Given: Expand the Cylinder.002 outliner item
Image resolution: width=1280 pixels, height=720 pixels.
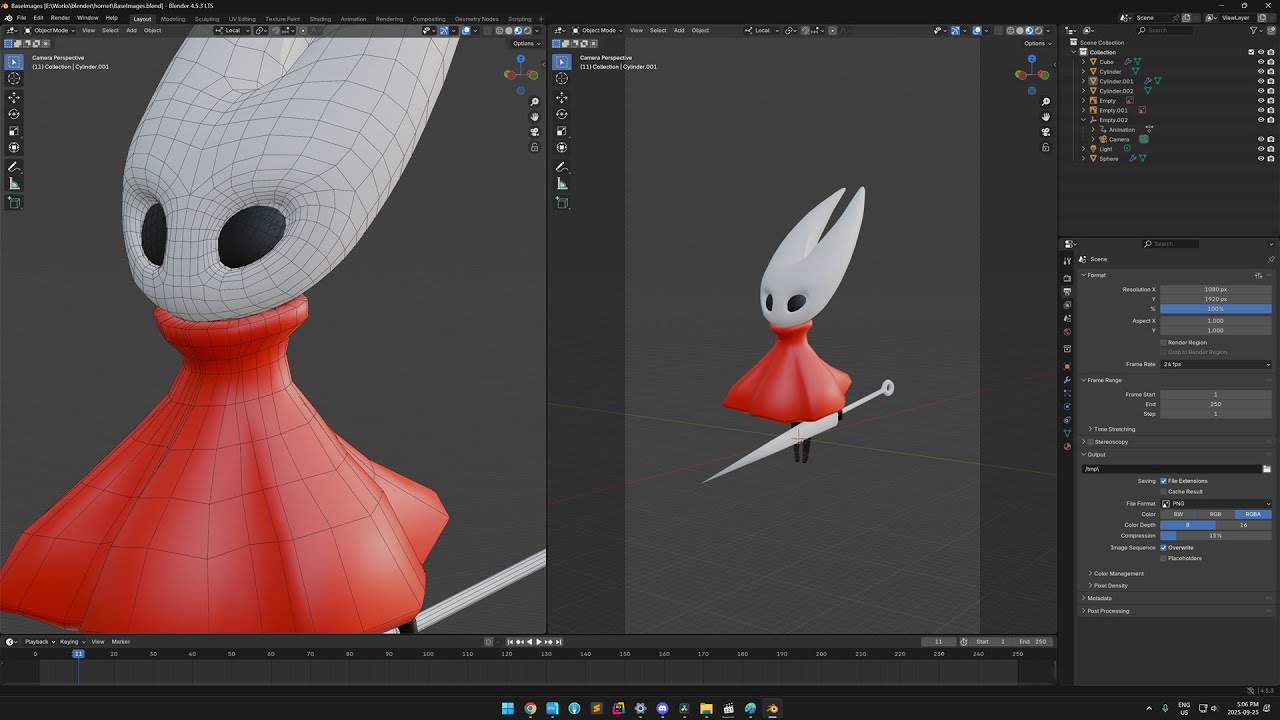Looking at the screenshot, I should click(x=1083, y=91).
